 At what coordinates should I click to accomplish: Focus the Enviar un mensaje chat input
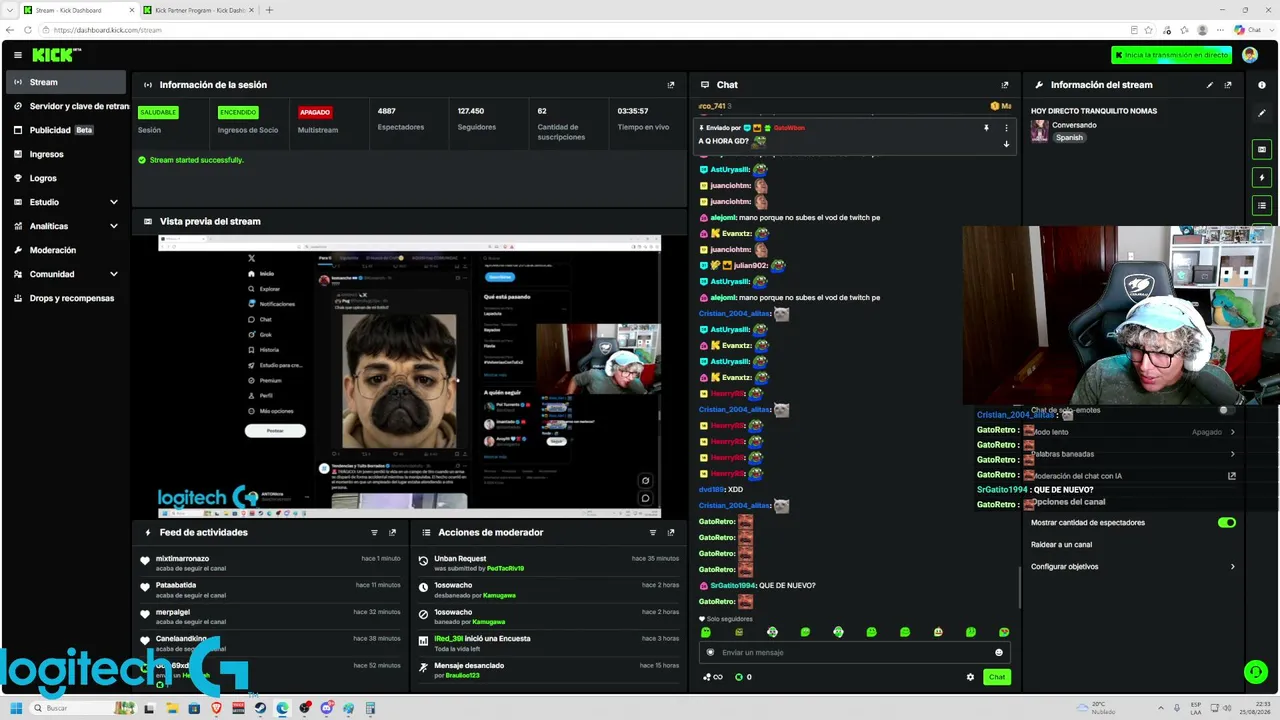855,653
